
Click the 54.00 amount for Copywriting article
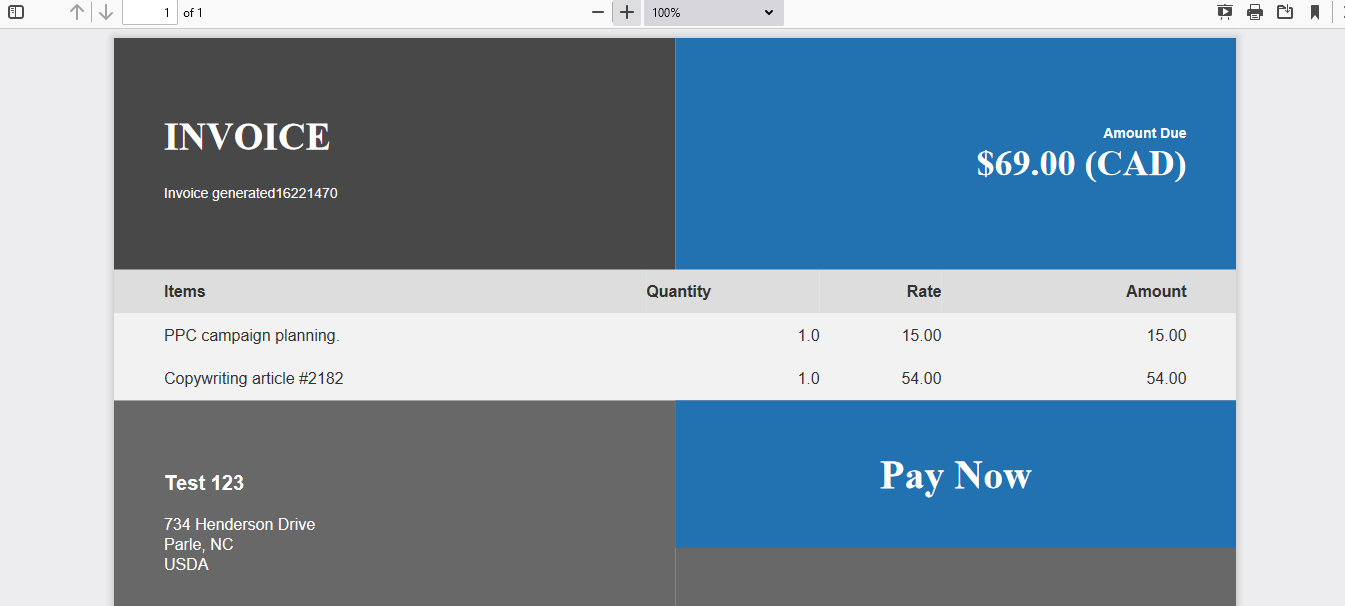click(x=1166, y=378)
